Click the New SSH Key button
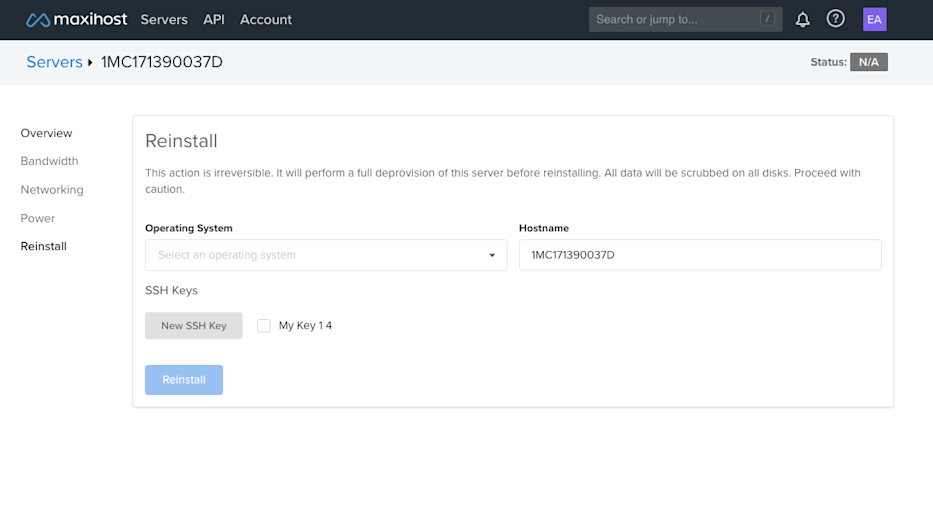The image size is (933, 512). 193,326
